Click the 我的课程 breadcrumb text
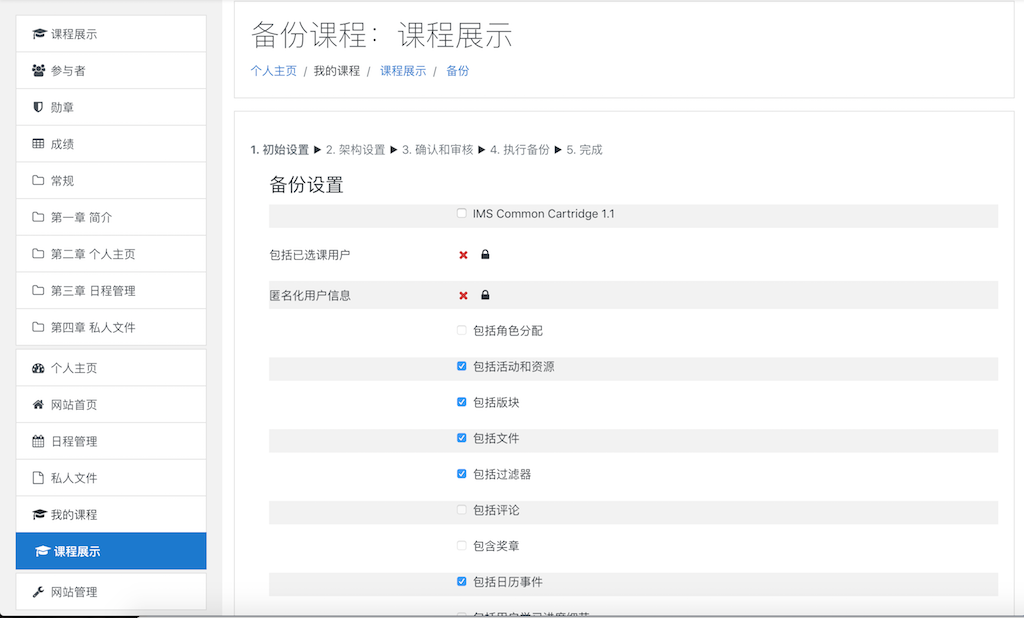This screenshot has width=1024, height=618. coord(336,71)
